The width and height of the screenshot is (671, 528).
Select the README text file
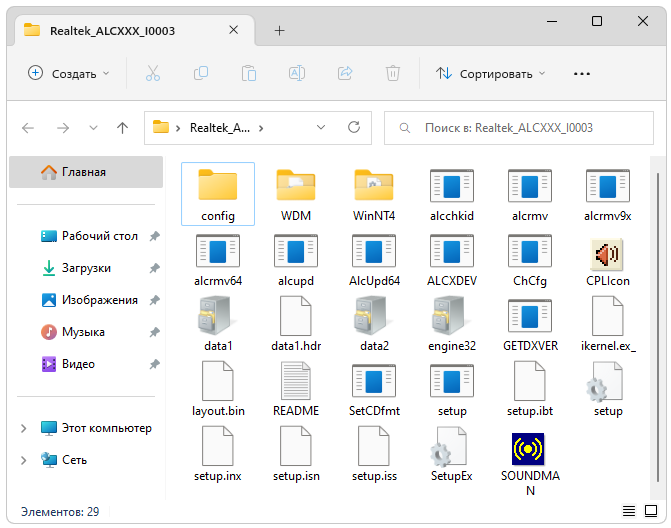click(x=296, y=389)
